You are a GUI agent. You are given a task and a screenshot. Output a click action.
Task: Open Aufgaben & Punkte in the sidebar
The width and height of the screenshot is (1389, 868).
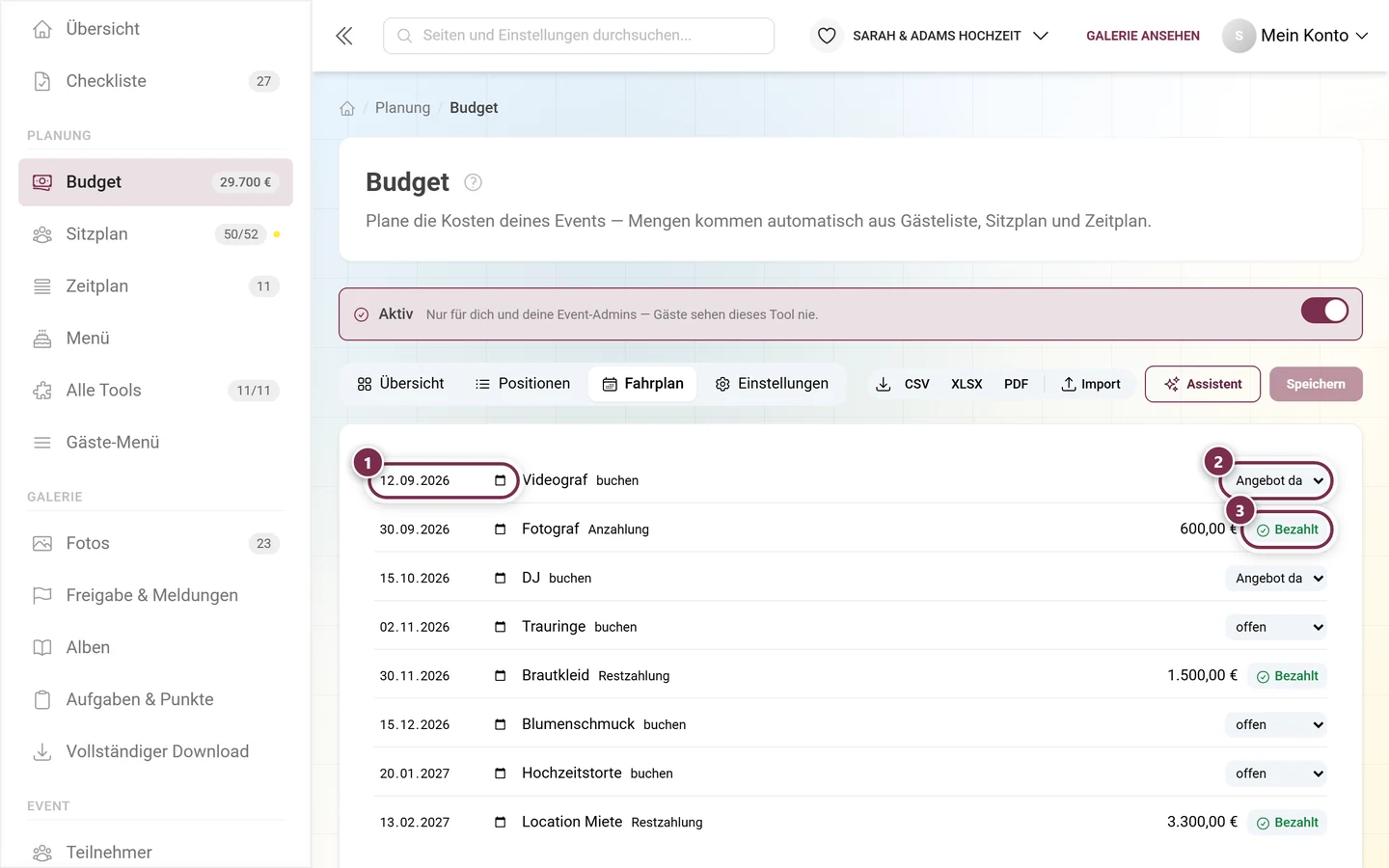(x=155, y=700)
